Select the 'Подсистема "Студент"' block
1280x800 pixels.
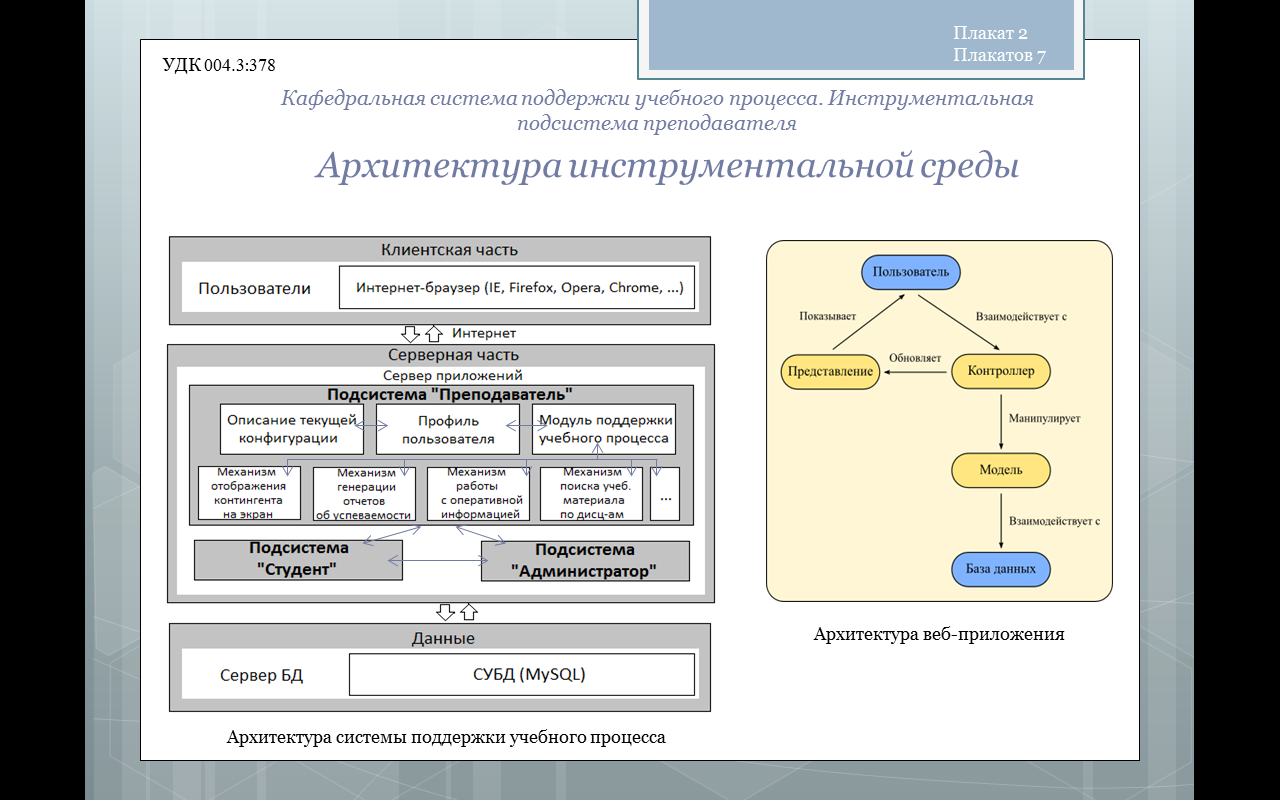pyautogui.click(x=298, y=560)
